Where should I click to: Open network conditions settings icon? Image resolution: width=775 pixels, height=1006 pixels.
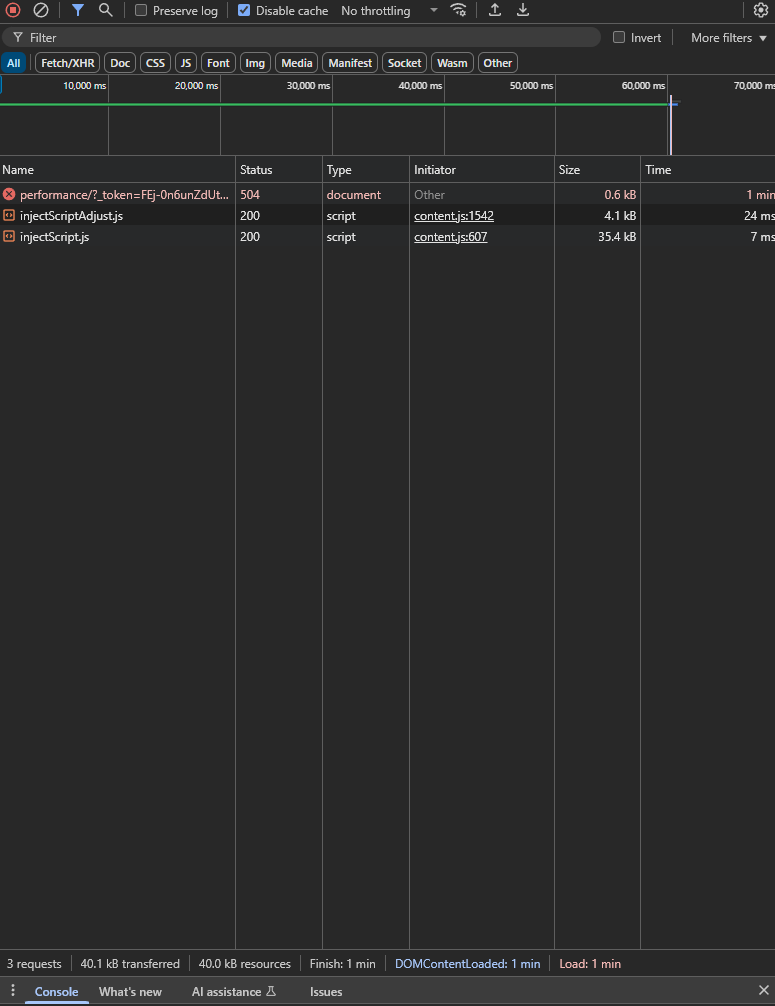click(459, 10)
